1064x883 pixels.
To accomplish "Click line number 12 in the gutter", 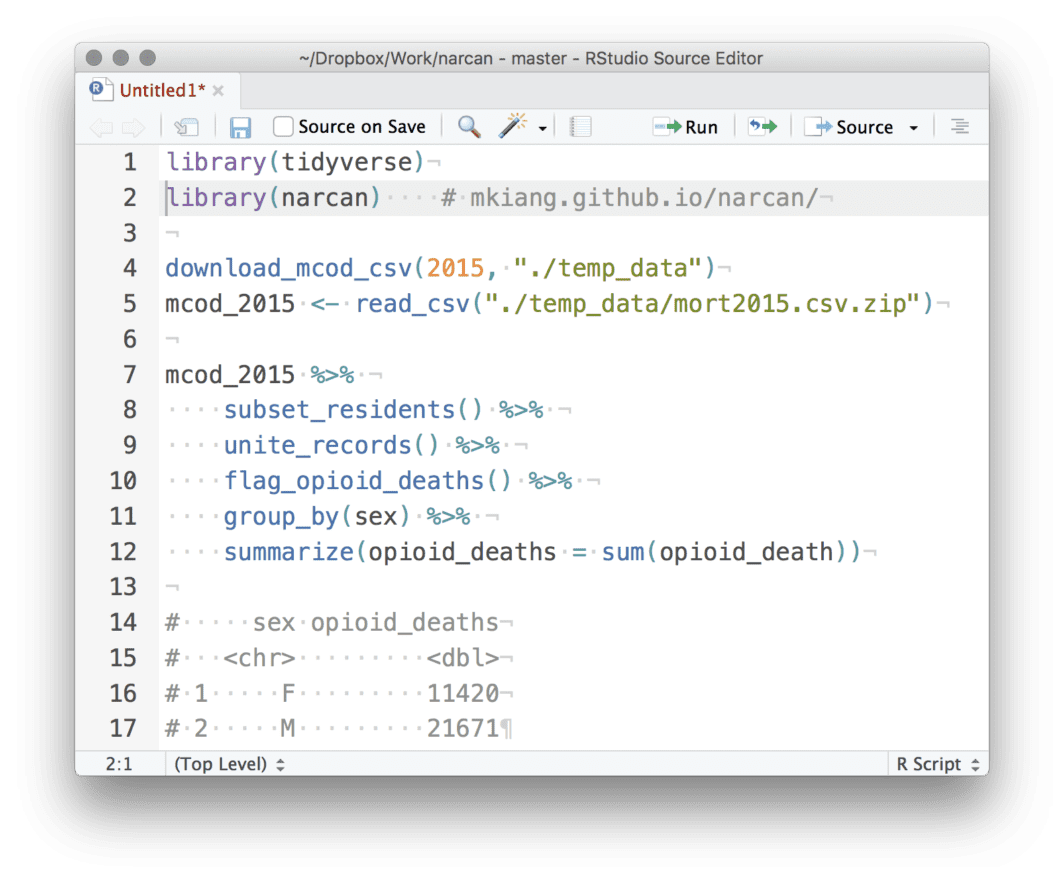I will [123, 551].
